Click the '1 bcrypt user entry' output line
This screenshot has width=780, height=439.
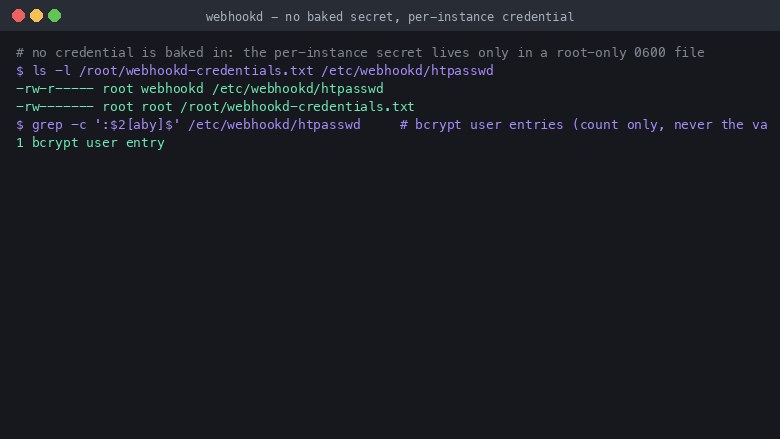90,143
